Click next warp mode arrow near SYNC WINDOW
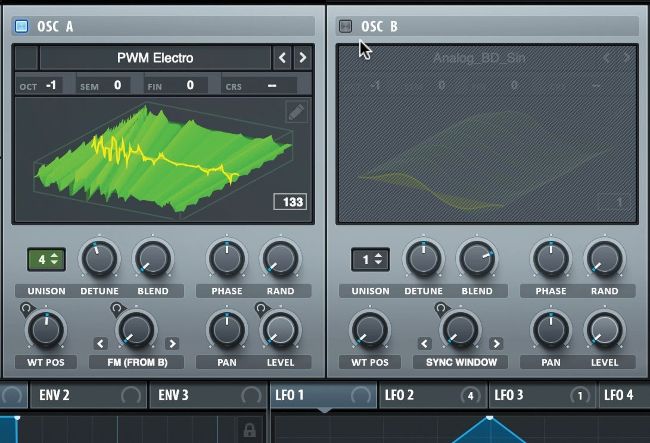The height and width of the screenshot is (443, 650). [x=496, y=343]
